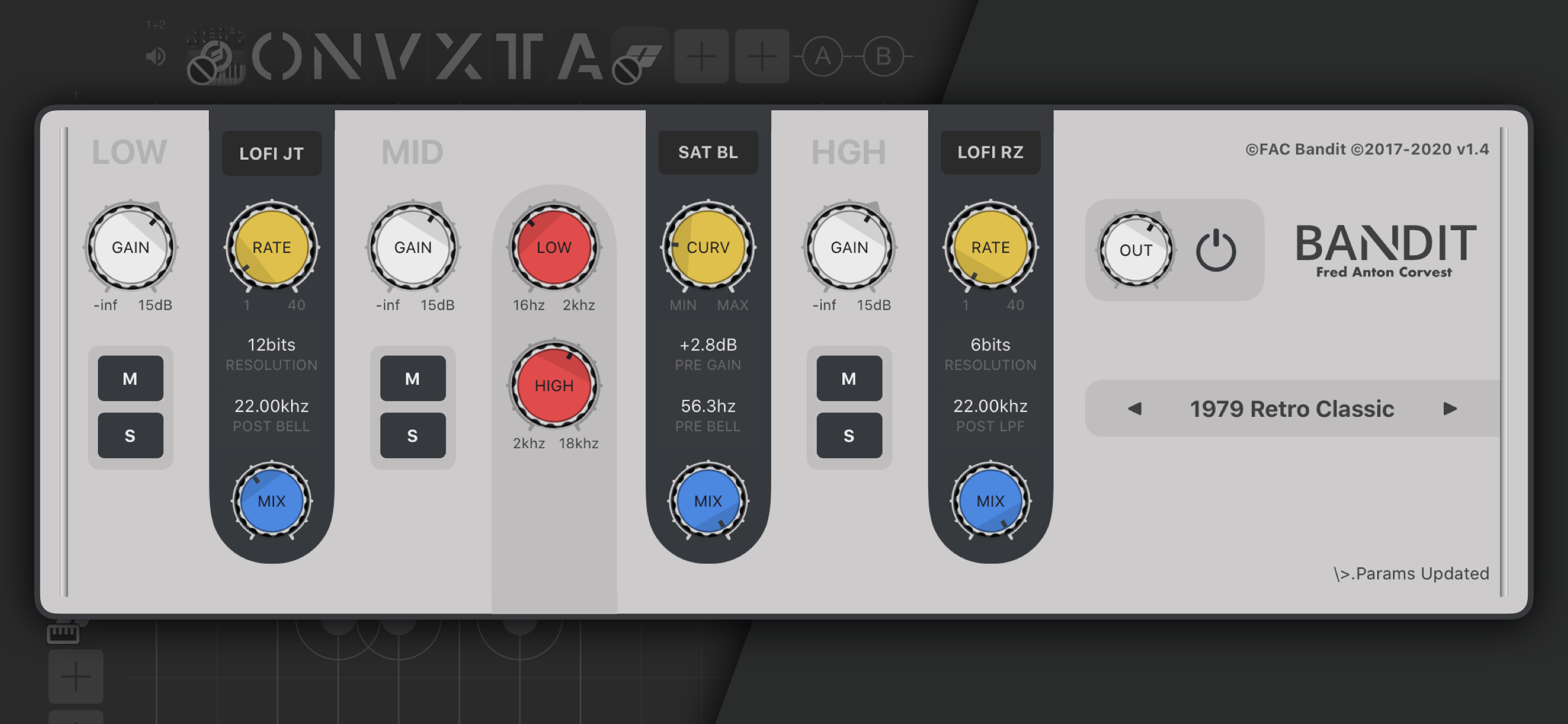Click the LOFI RZ effect type button

click(x=991, y=152)
